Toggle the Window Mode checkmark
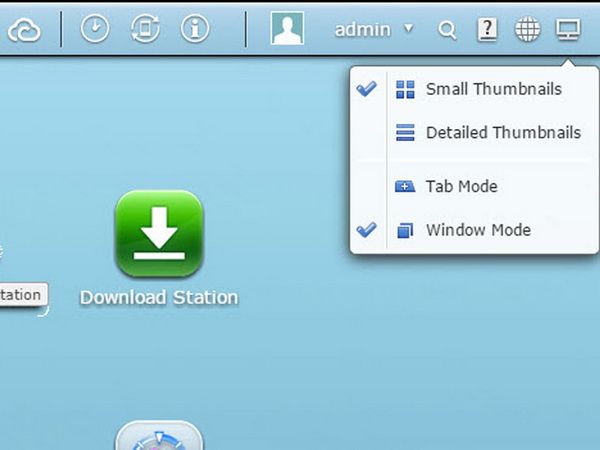This screenshot has width=600, height=450. click(x=367, y=230)
